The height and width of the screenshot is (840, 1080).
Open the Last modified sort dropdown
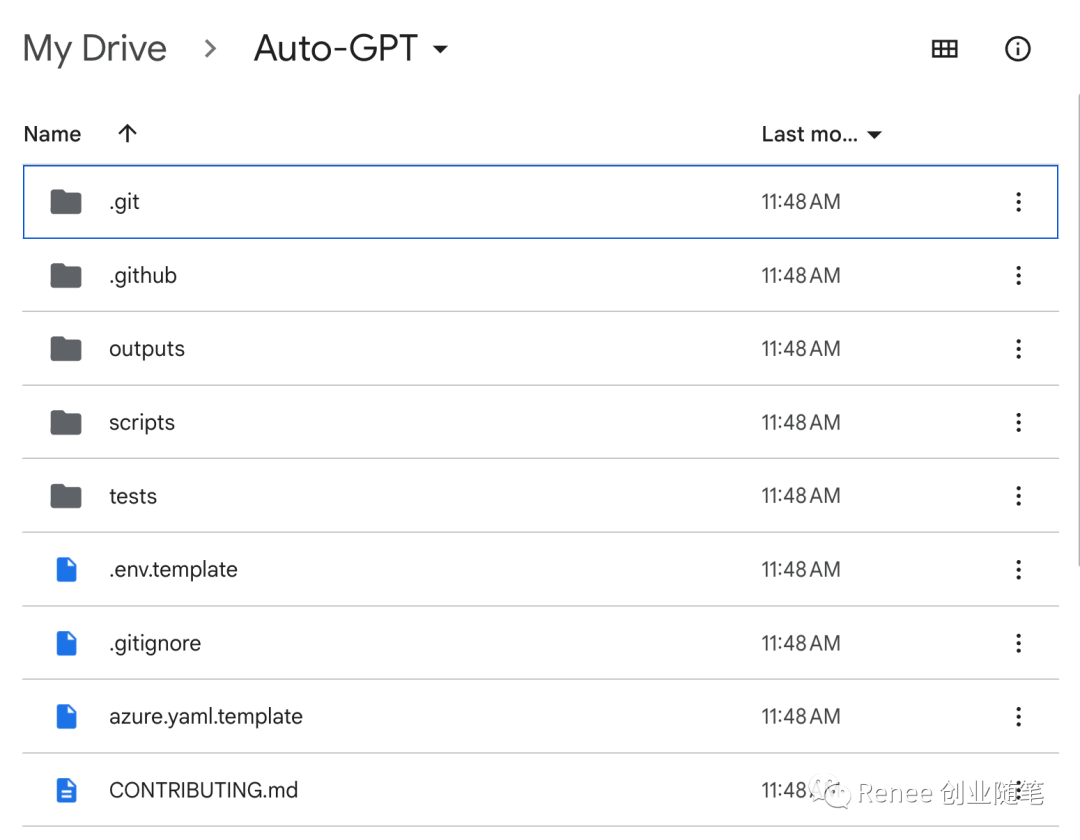[x=874, y=135]
